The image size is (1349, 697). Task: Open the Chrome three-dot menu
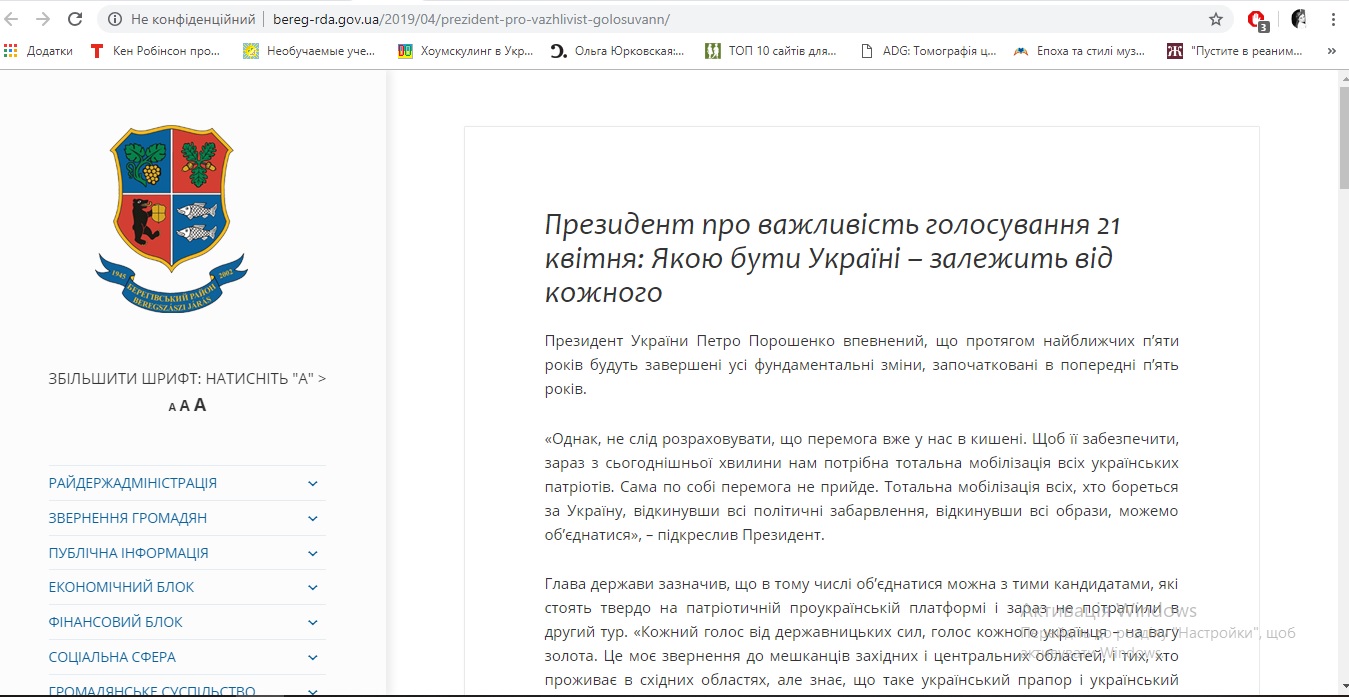pos(1334,19)
